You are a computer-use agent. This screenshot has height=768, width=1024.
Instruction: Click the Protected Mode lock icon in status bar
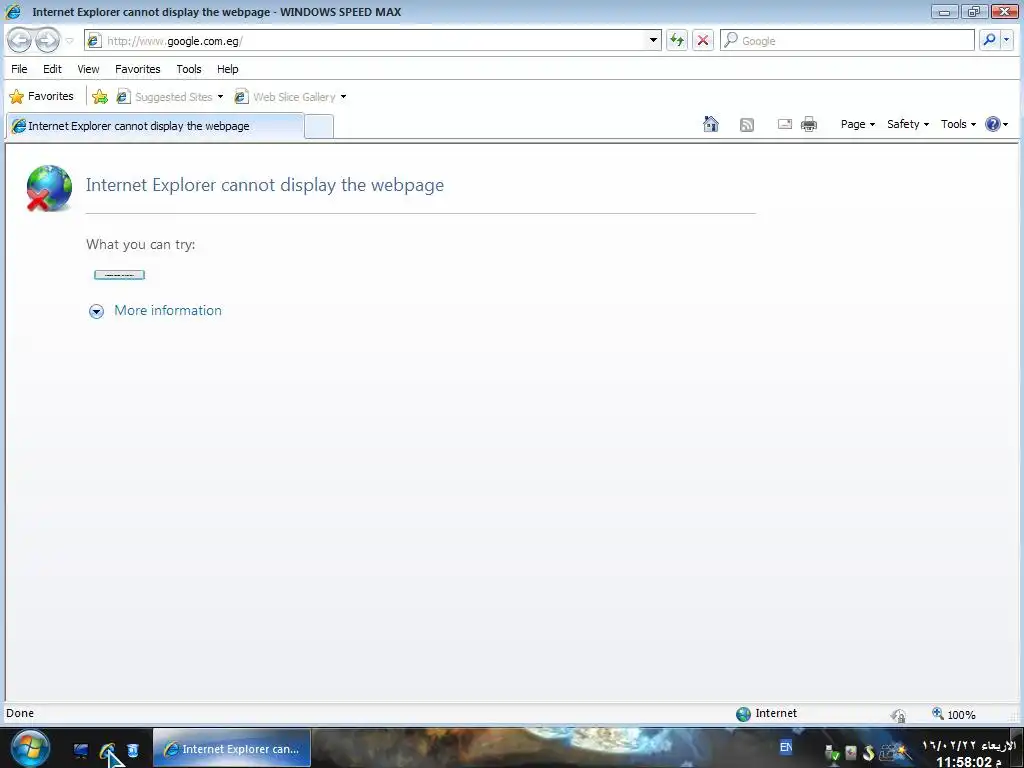(899, 715)
